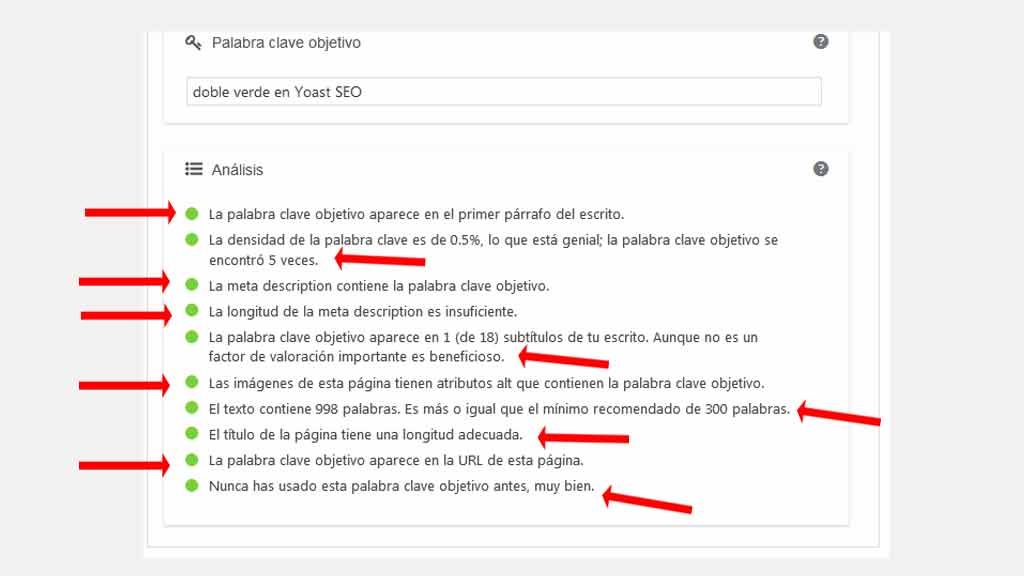The height and width of the screenshot is (576, 1024).
Task: Click the key icon beside Palabra clave objetivo
Action: tap(194, 42)
